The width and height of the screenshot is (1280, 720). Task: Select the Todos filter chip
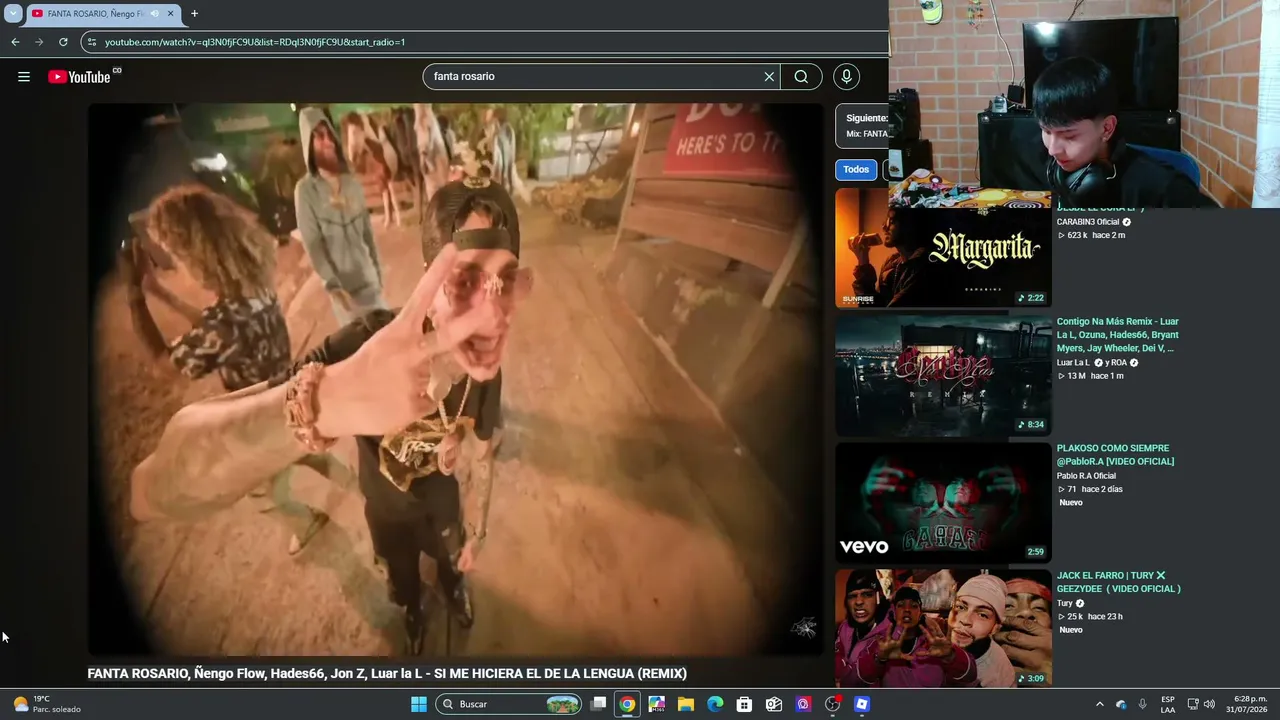(x=856, y=170)
